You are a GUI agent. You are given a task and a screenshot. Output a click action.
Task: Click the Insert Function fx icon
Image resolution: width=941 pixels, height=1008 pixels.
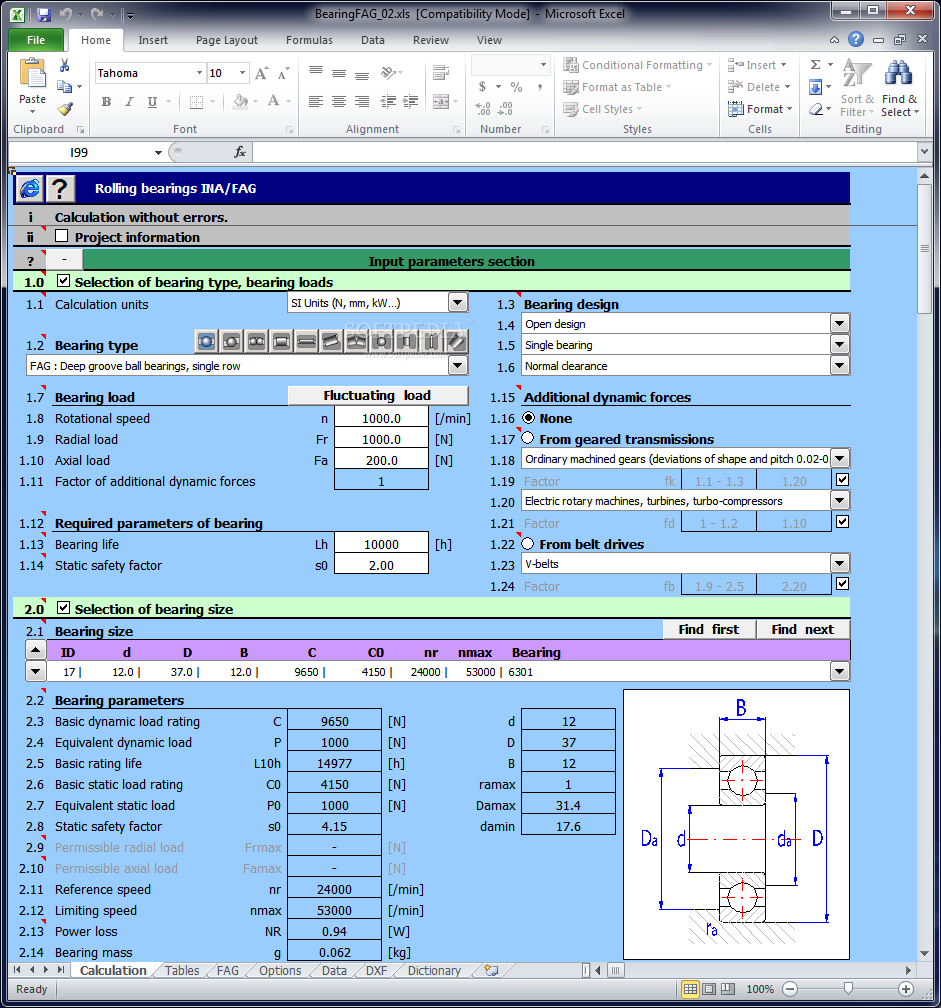click(240, 152)
